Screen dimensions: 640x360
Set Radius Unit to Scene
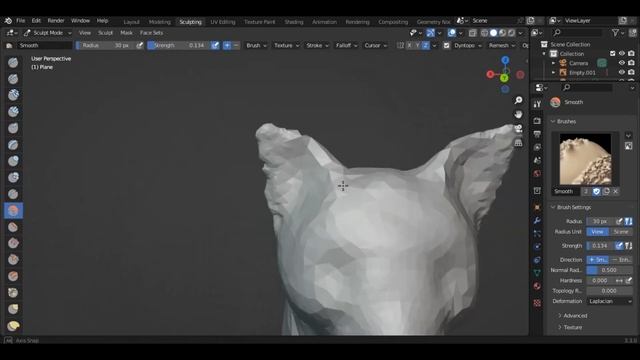click(621, 232)
